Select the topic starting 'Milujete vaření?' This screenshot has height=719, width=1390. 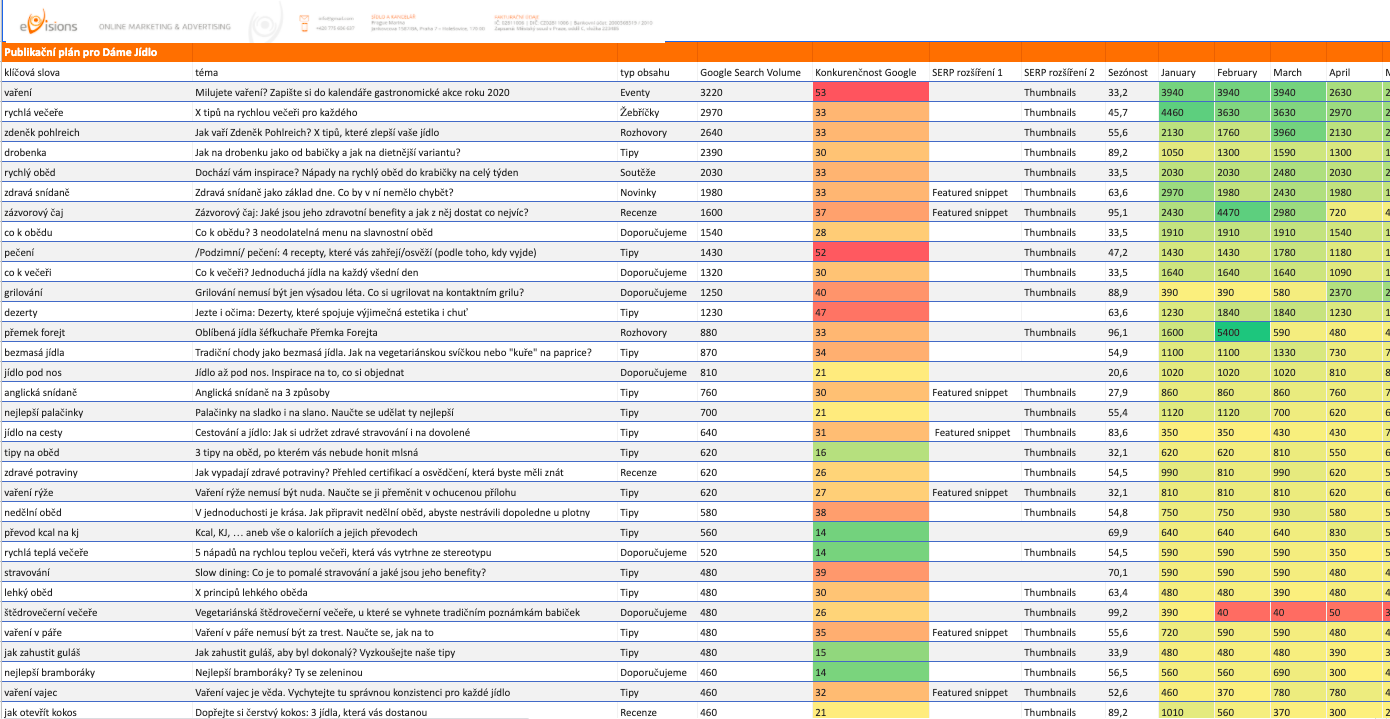click(404, 92)
